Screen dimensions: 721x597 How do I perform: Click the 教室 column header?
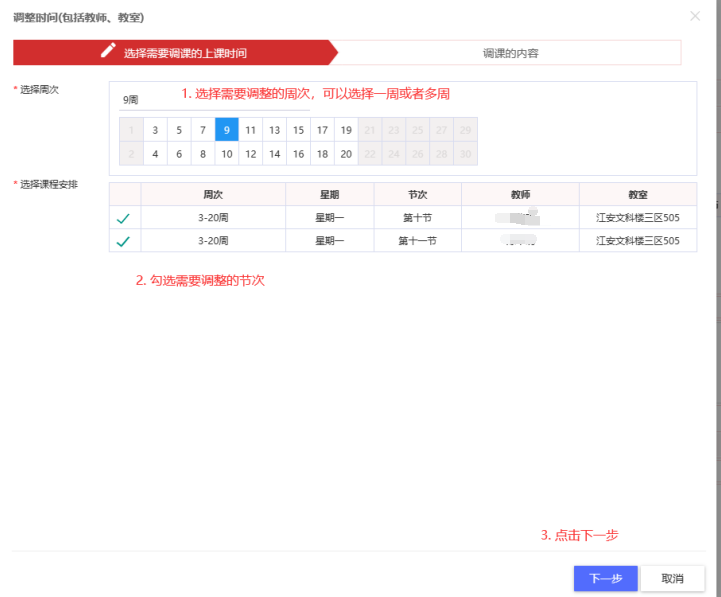pyautogui.click(x=637, y=194)
